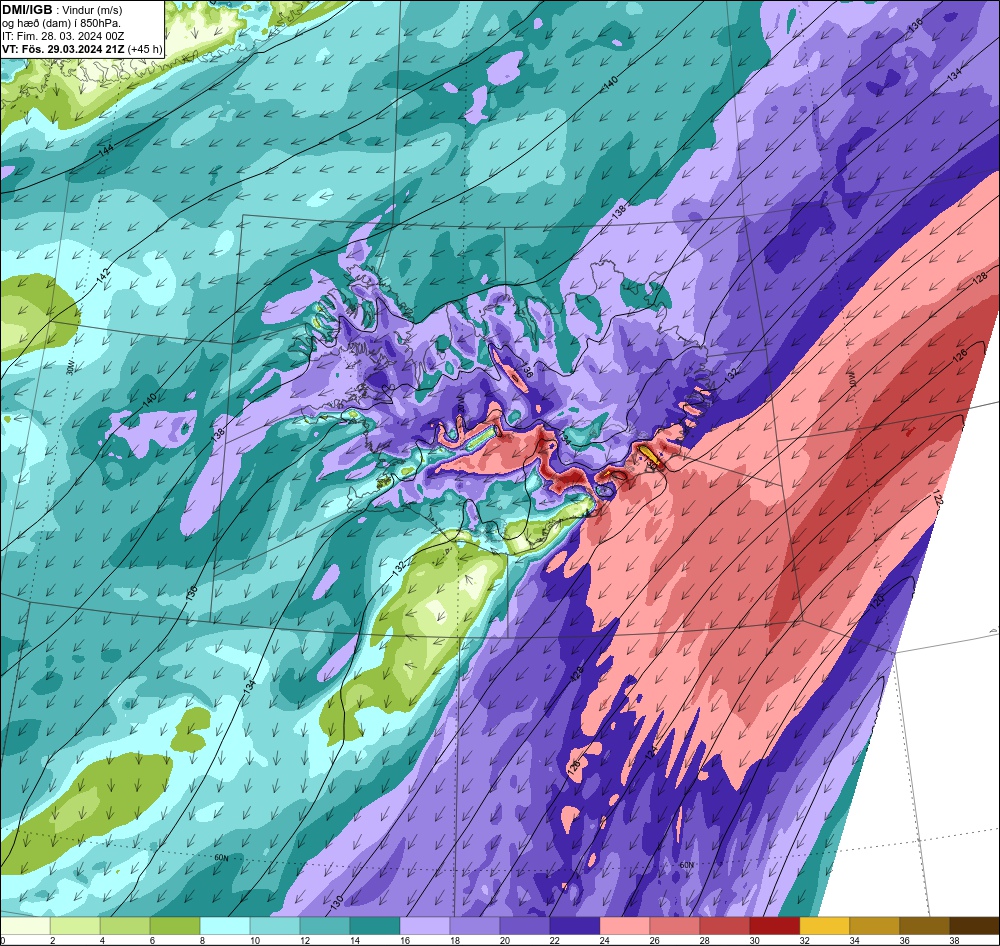Click legend tick number '2'
Screen dimensions: 1000x946
click(52, 940)
